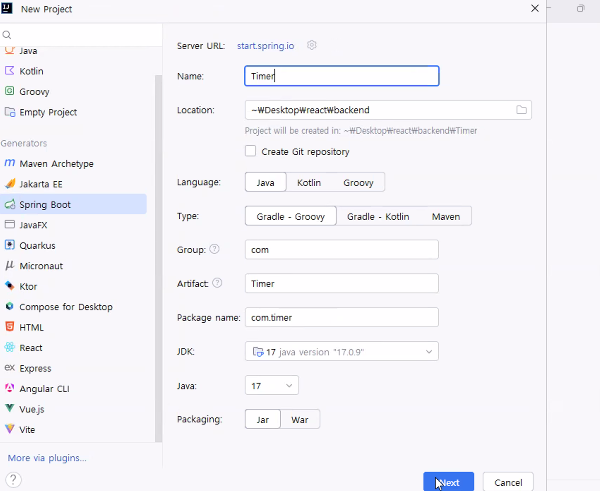This screenshot has width=600, height=491.
Task: Select the Maven Archetype generator icon
Action: [x=10, y=163]
